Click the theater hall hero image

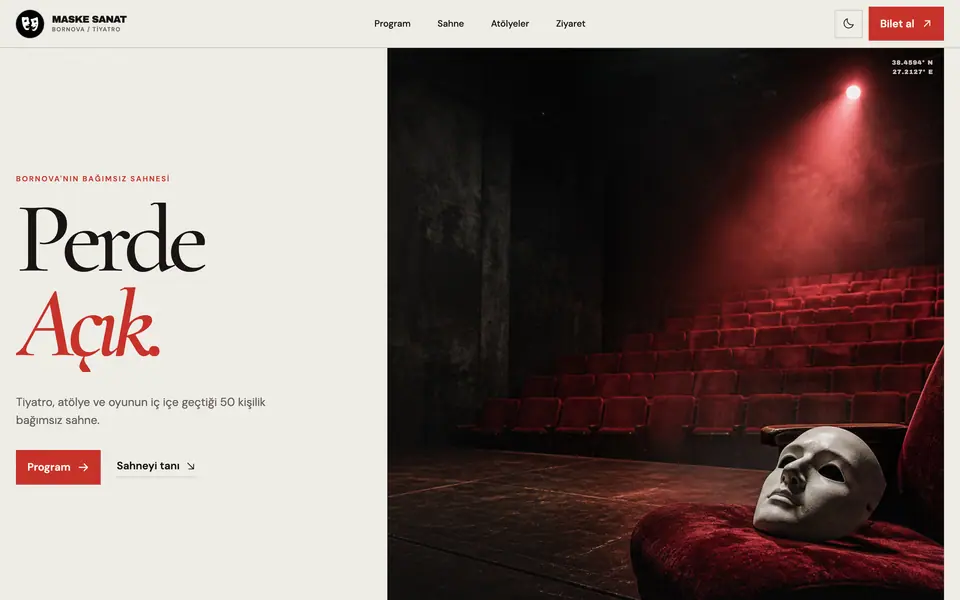pos(666,324)
